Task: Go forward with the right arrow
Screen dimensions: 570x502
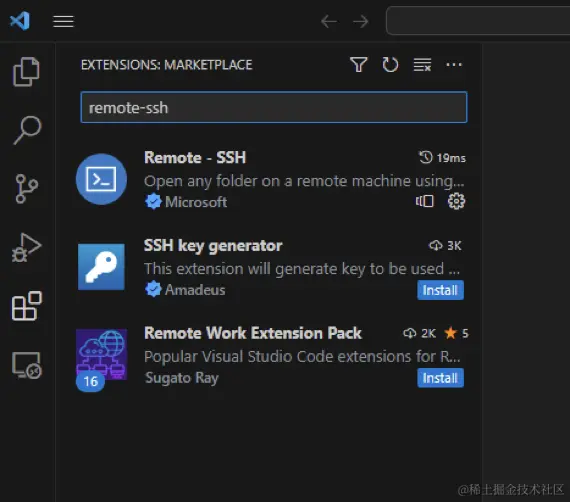Action: coord(361,21)
